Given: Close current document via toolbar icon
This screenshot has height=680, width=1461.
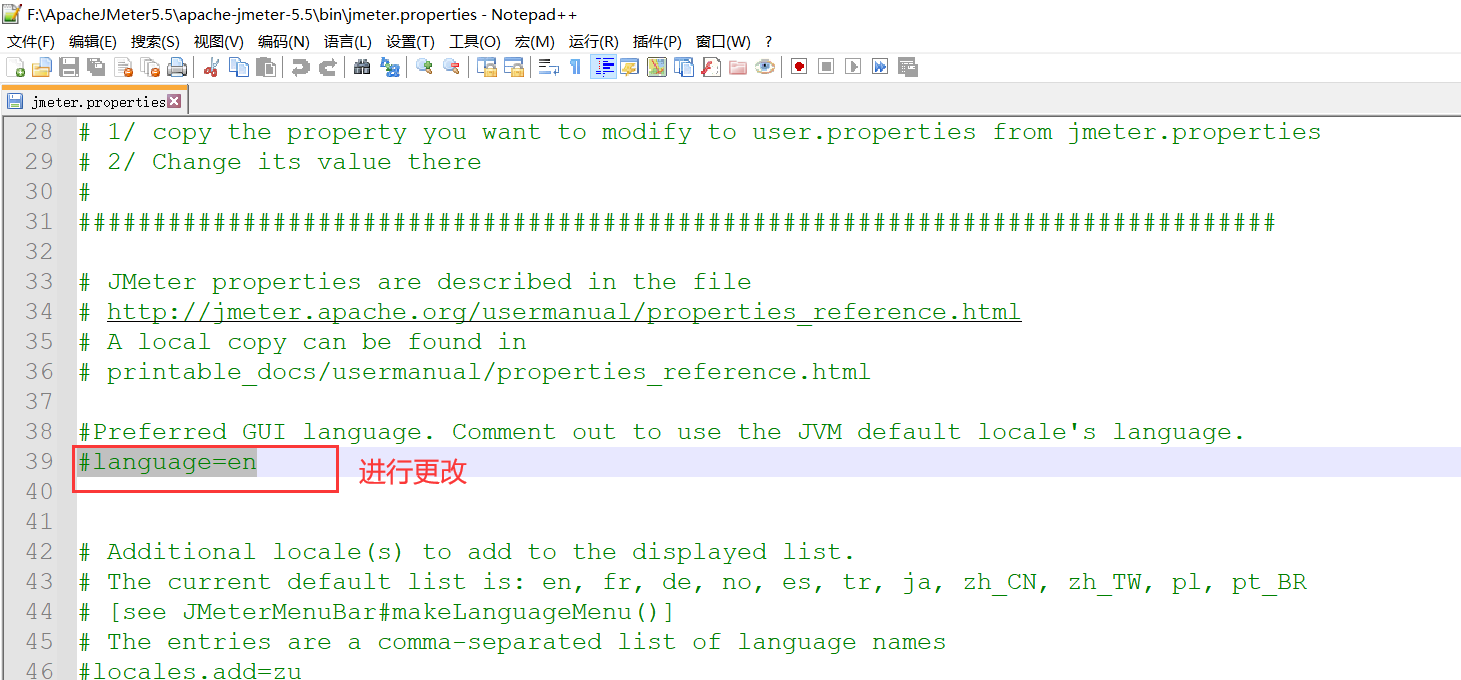Looking at the screenshot, I should (x=124, y=67).
